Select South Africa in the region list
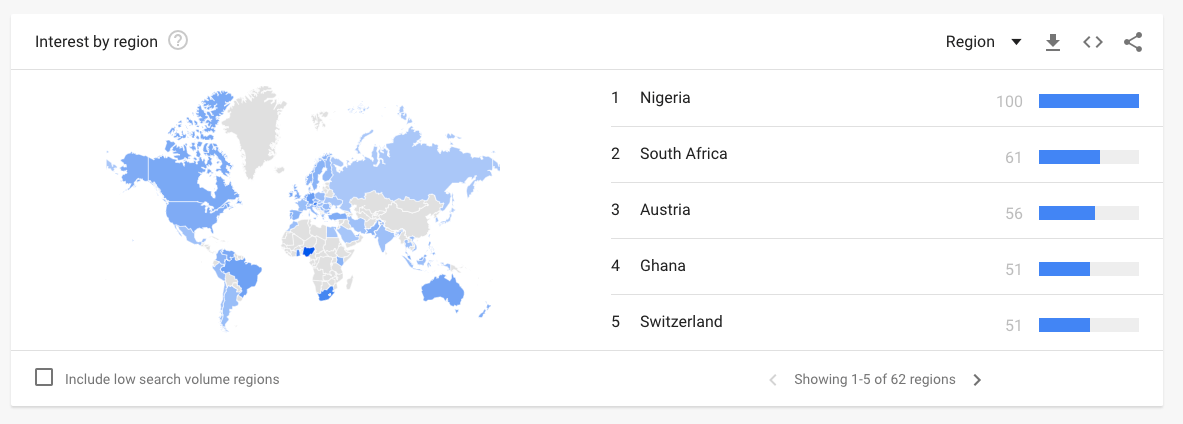 pyautogui.click(x=683, y=154)
